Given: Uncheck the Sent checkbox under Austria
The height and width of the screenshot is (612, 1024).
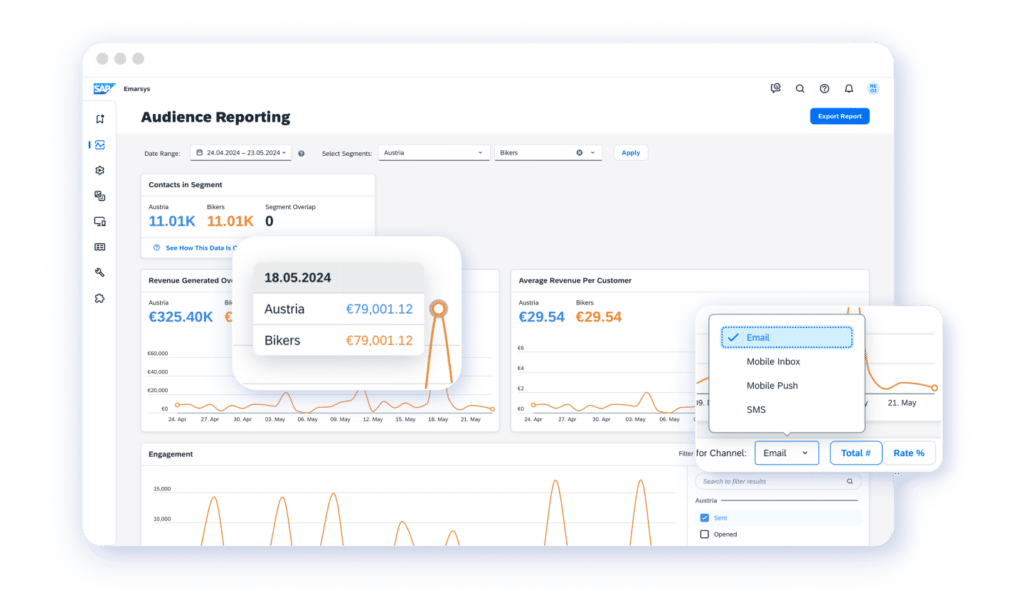Looking at the screenshot, I should click(706, 517).
